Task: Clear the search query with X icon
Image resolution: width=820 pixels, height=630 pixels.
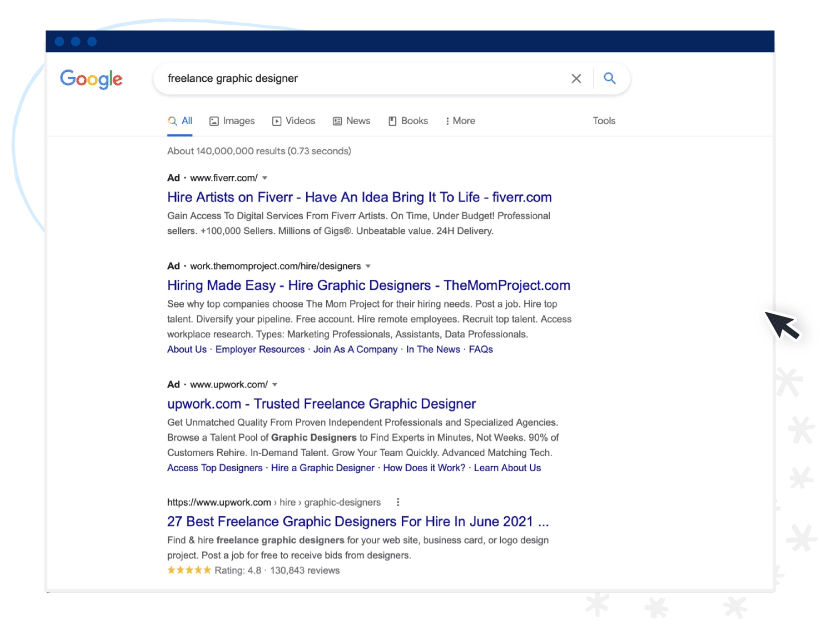Action: (x=576, y=78)
